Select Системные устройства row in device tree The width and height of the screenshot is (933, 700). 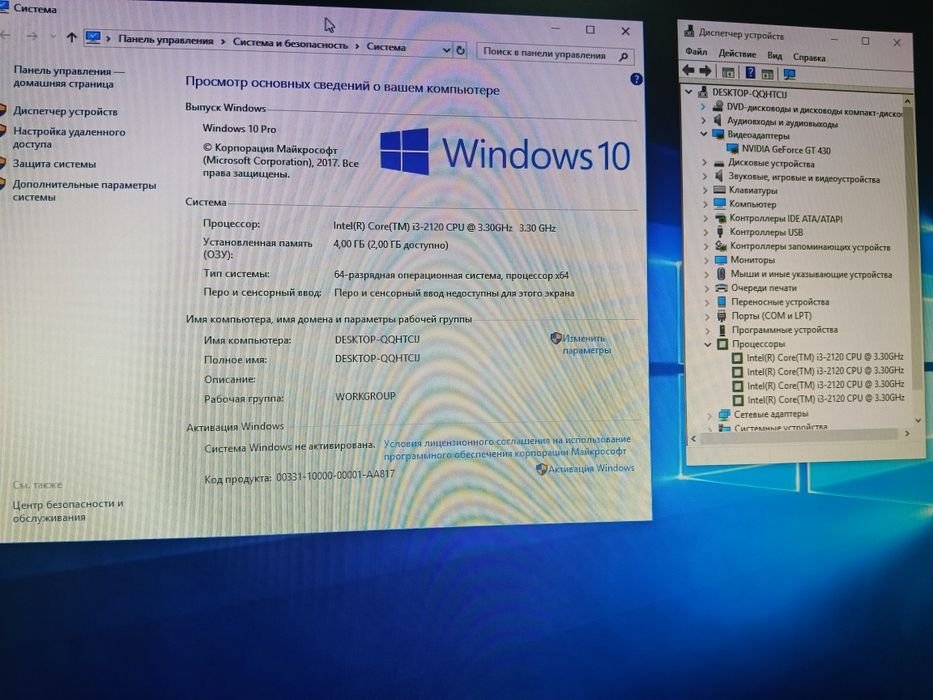781,427
